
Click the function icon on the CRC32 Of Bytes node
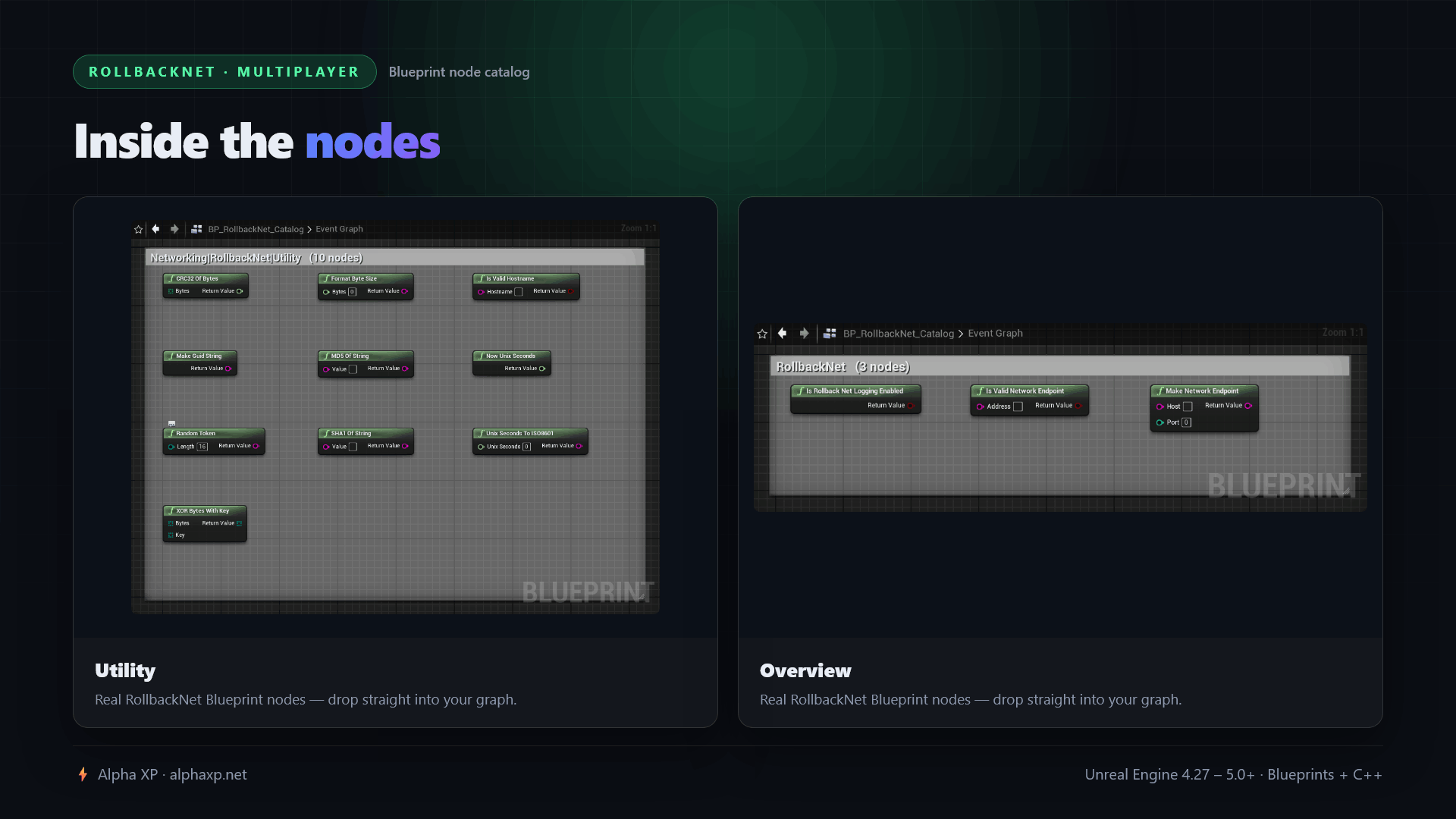(x=171, y=279)
